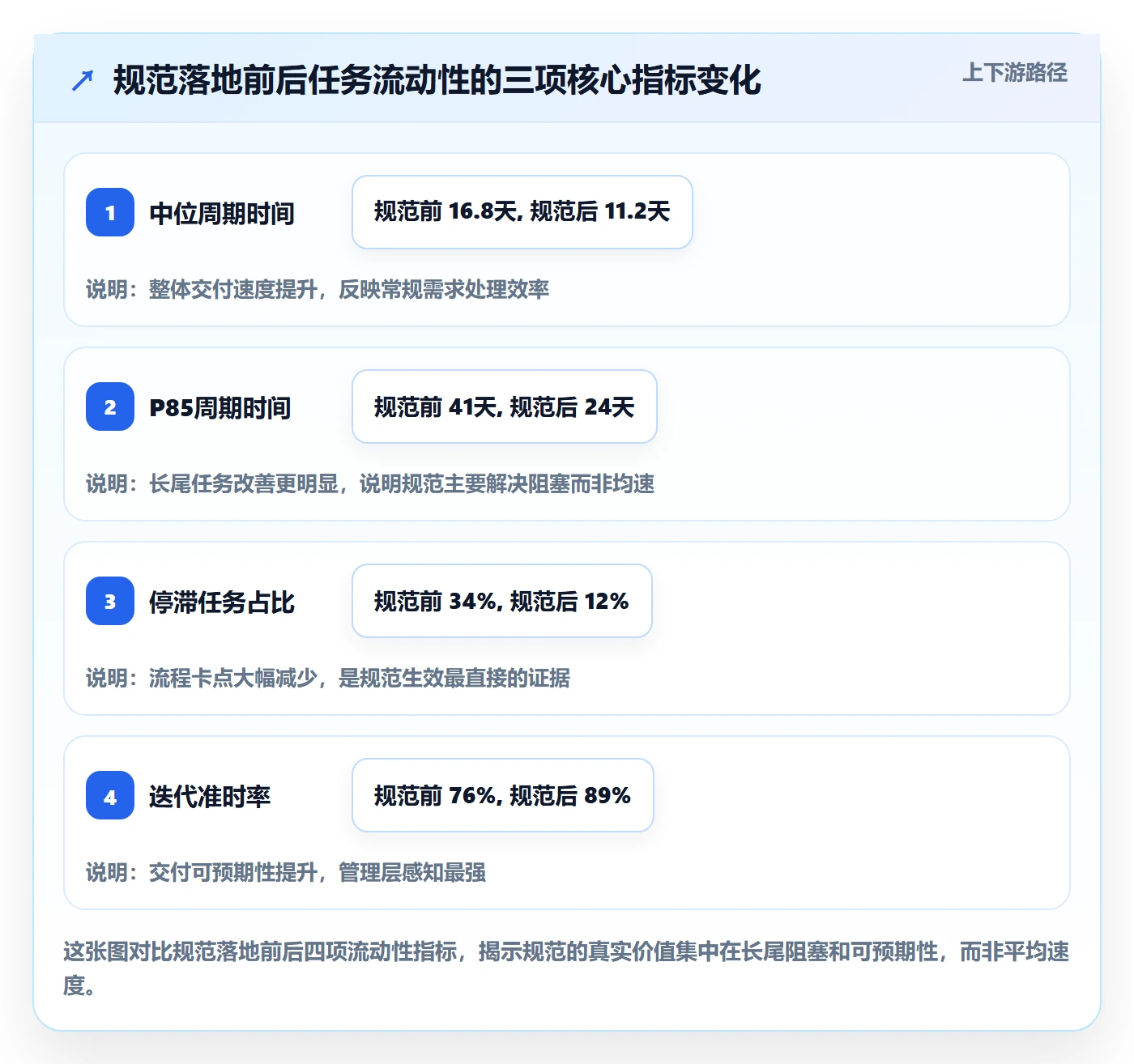Click the 规范前 76%, 规范后 89% value box
Screen dimensions: 1134x1064
(x=503, y=795)
